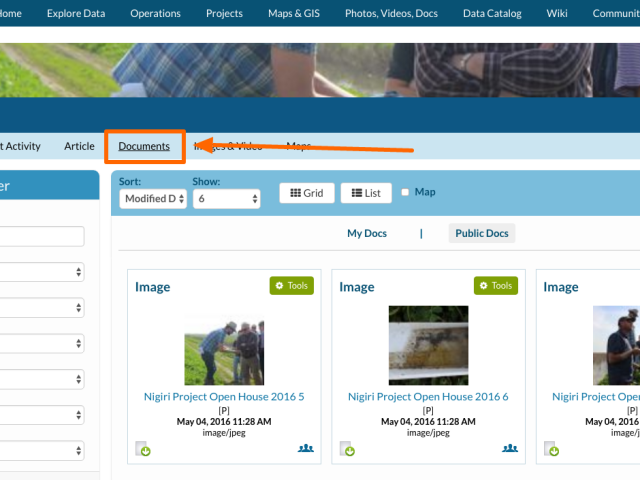
Task: Select the Activity tab
Action: coord(20,146)
